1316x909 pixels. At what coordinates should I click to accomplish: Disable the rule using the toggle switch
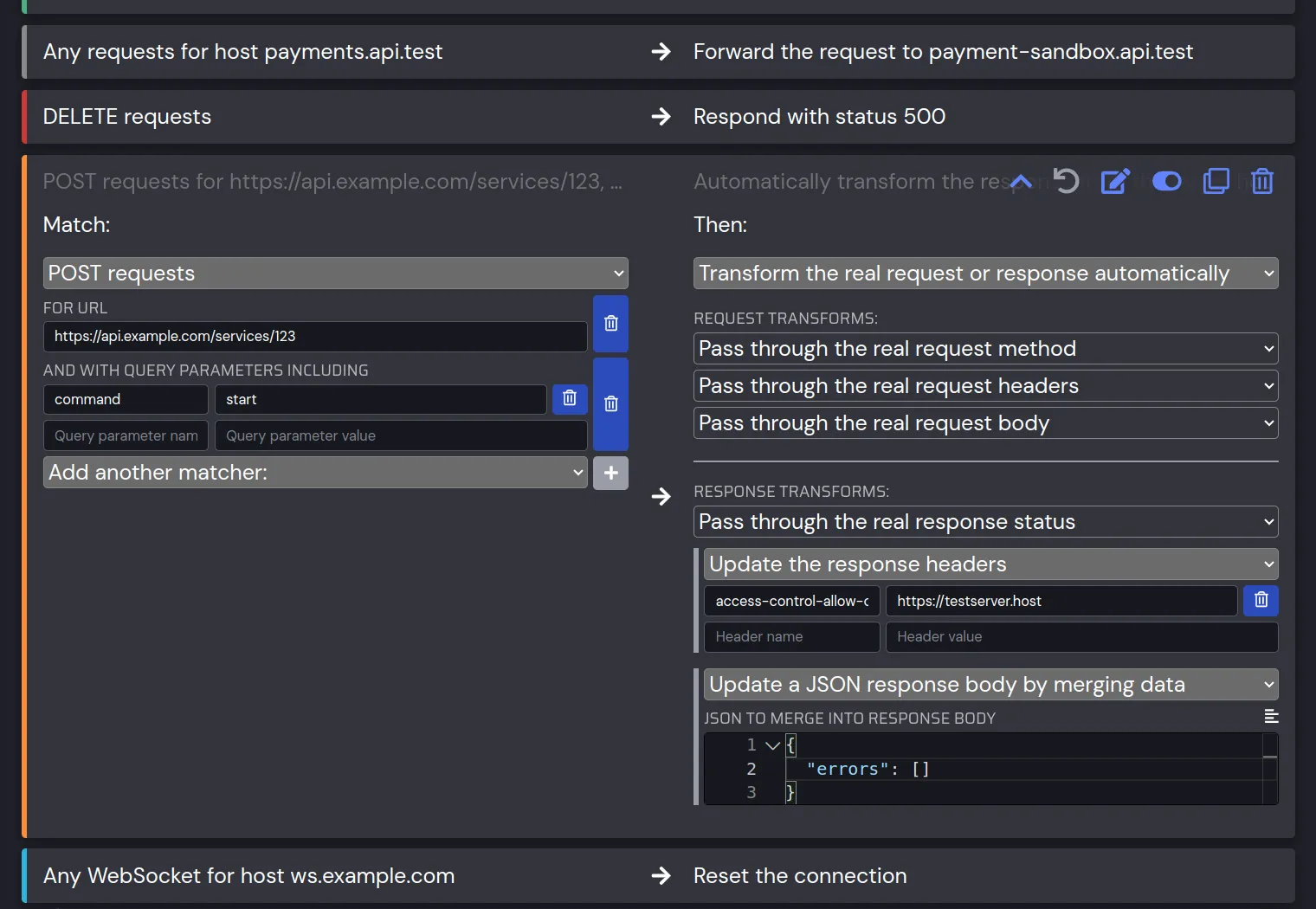coord(1166,182)
